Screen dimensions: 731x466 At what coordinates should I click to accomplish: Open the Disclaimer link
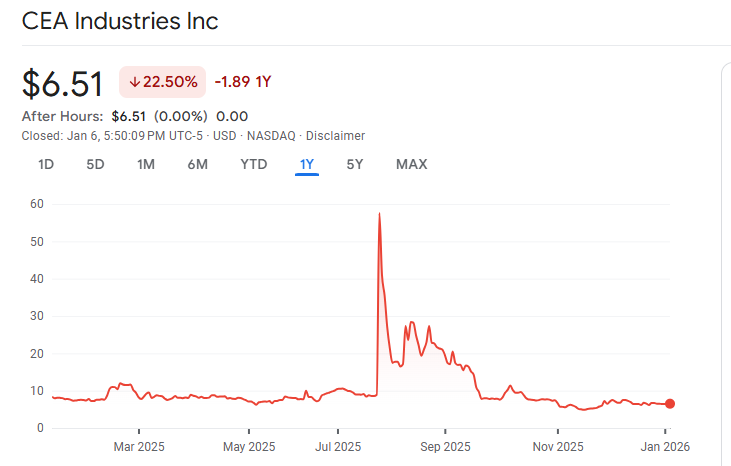point(335,136)
